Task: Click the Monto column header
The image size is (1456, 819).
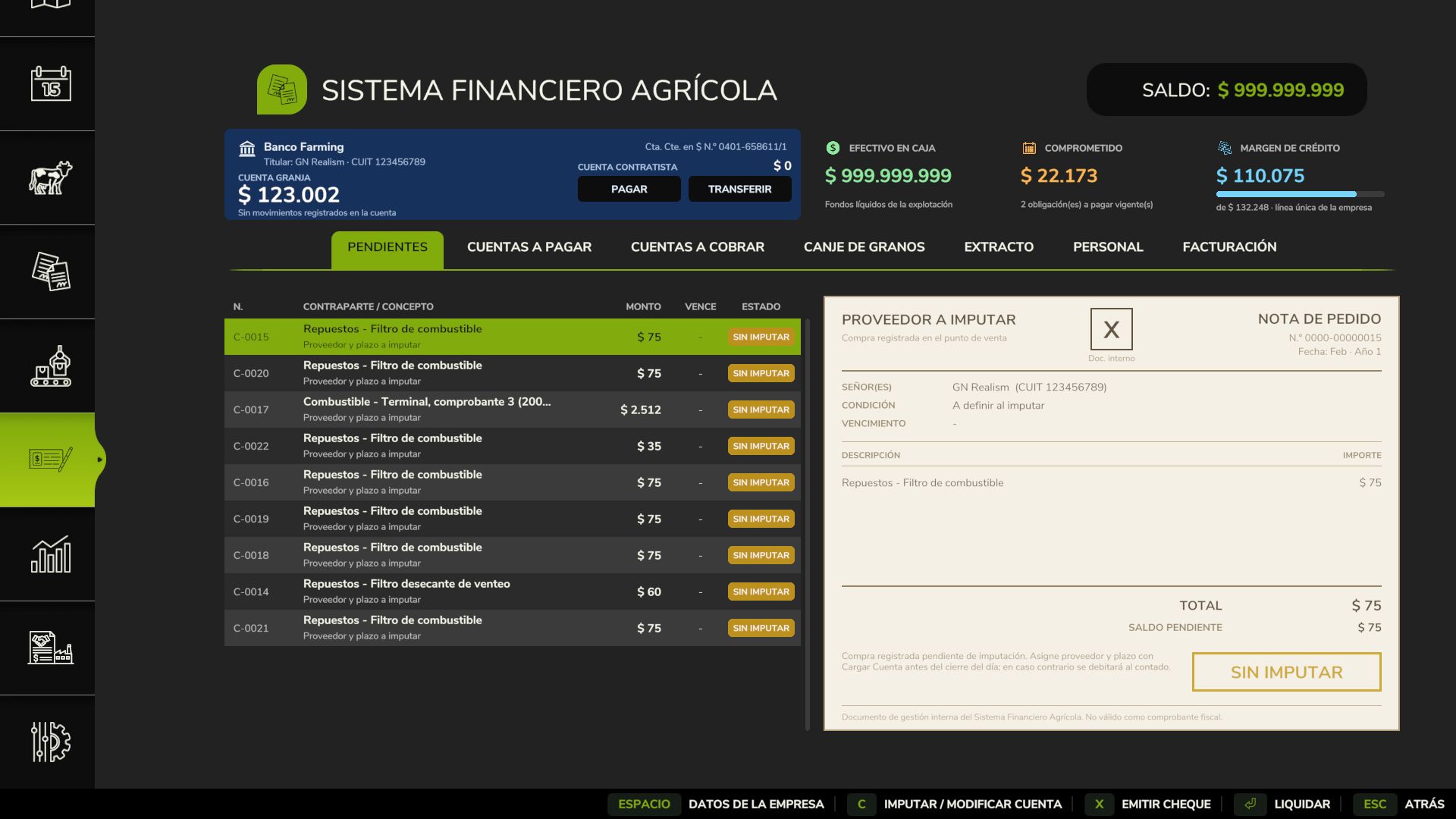Action: [643, 306]
